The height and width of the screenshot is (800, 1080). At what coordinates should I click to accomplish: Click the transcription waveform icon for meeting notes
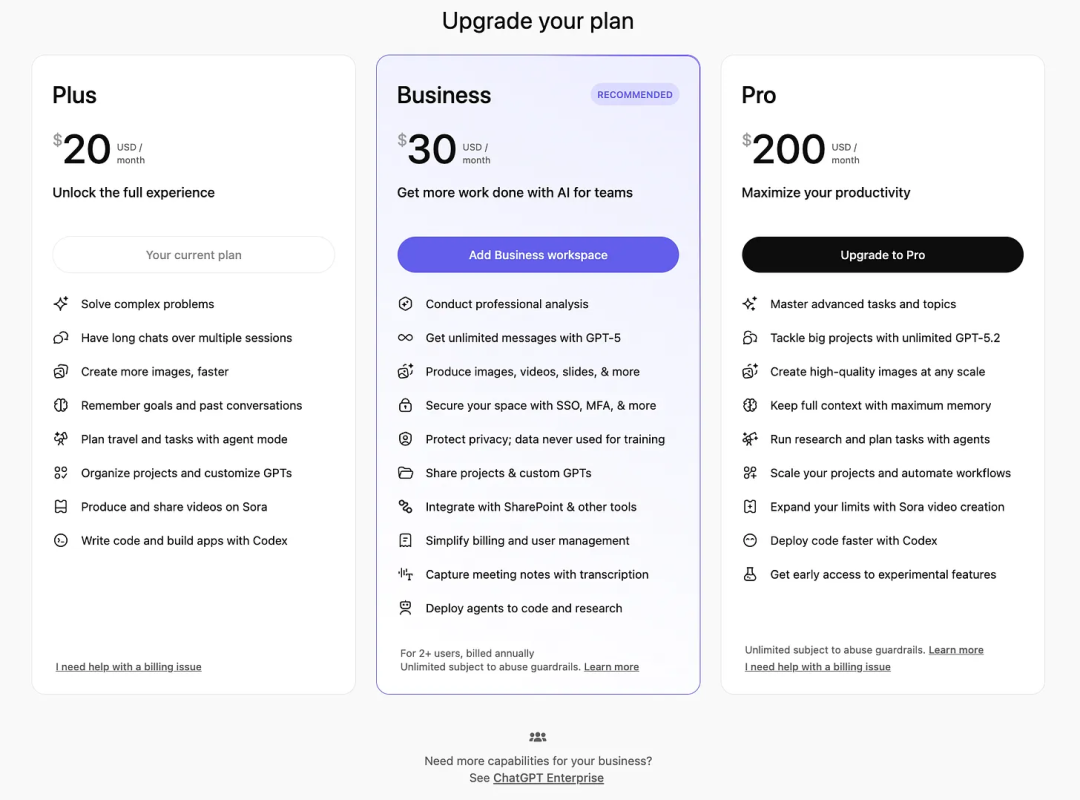(405, 575)
